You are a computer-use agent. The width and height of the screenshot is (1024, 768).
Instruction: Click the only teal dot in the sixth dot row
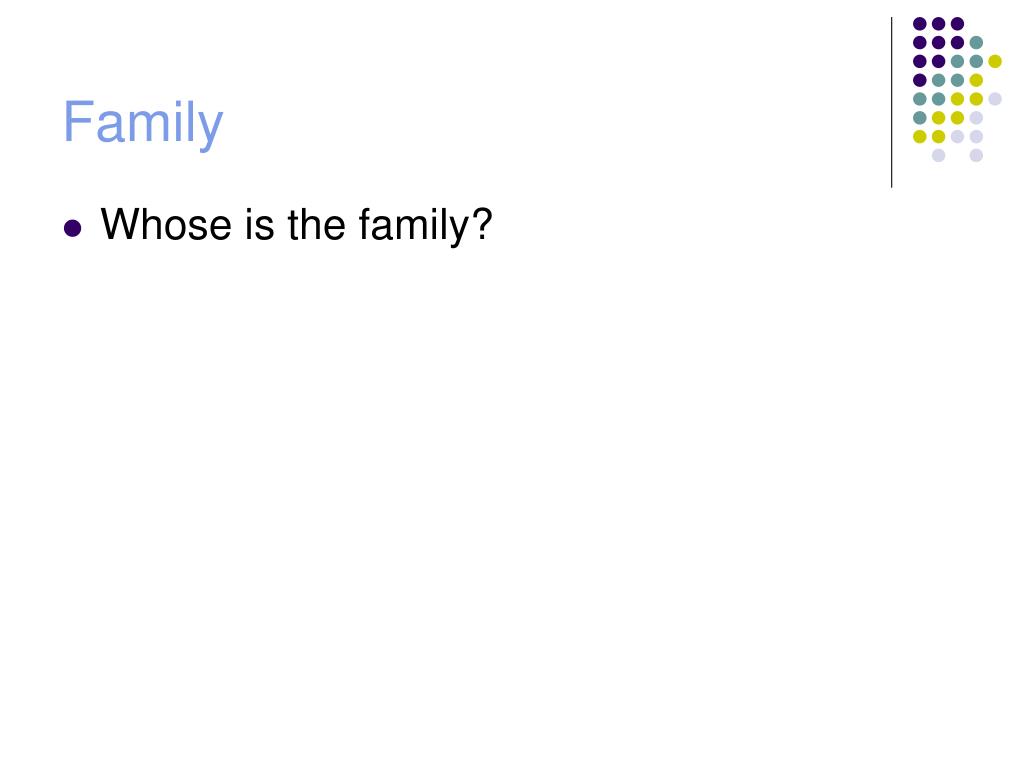click(x=920, y=118)
